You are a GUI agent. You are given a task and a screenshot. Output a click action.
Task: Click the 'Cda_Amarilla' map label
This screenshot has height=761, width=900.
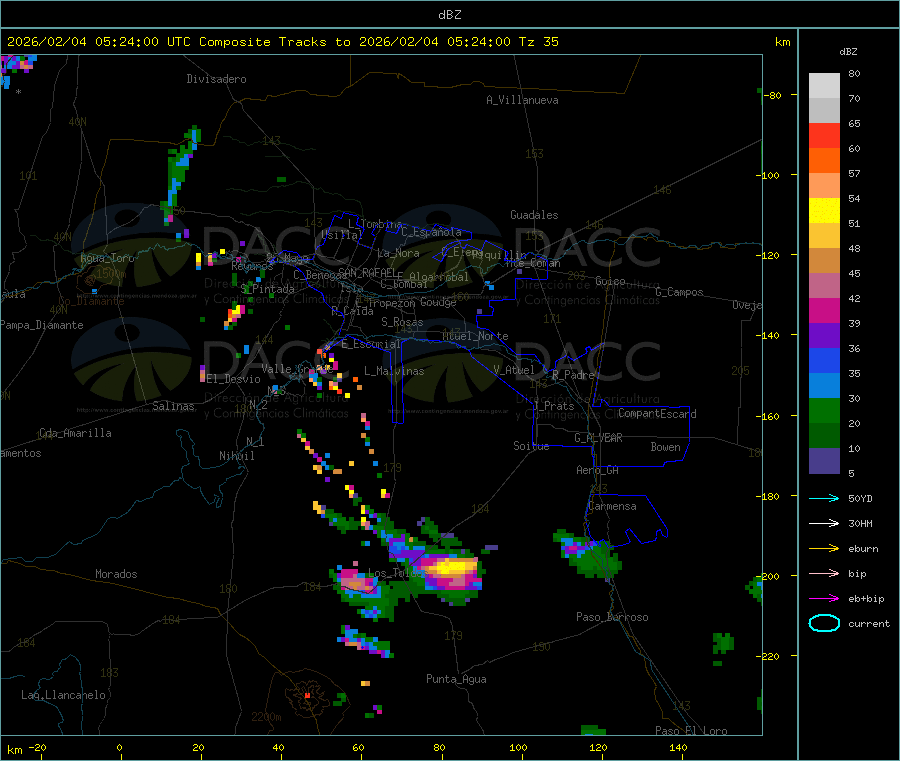(x=75, y=433)
